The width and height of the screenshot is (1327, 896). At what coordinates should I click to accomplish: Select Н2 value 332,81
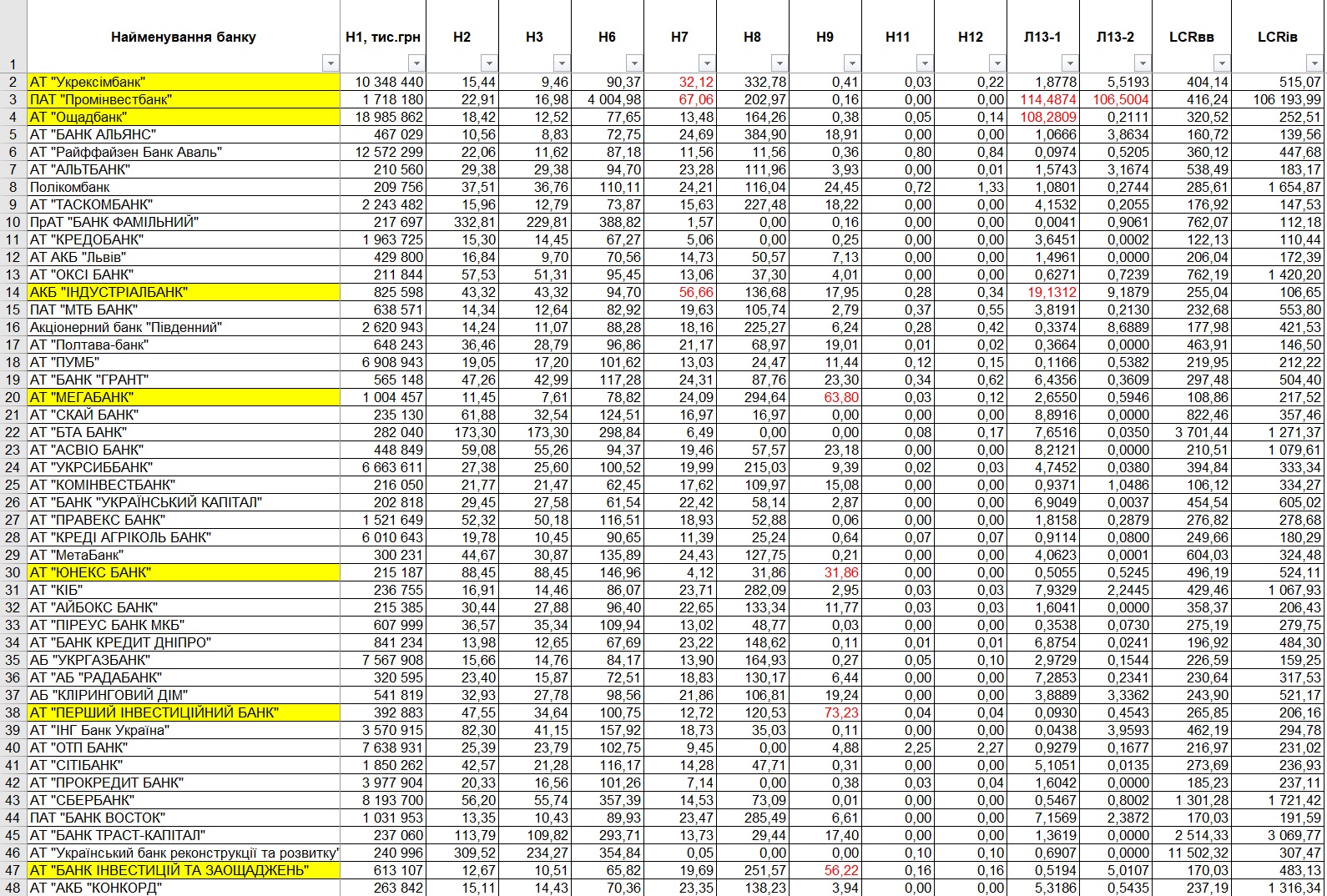pyautogui.click(x=462, y=222)
